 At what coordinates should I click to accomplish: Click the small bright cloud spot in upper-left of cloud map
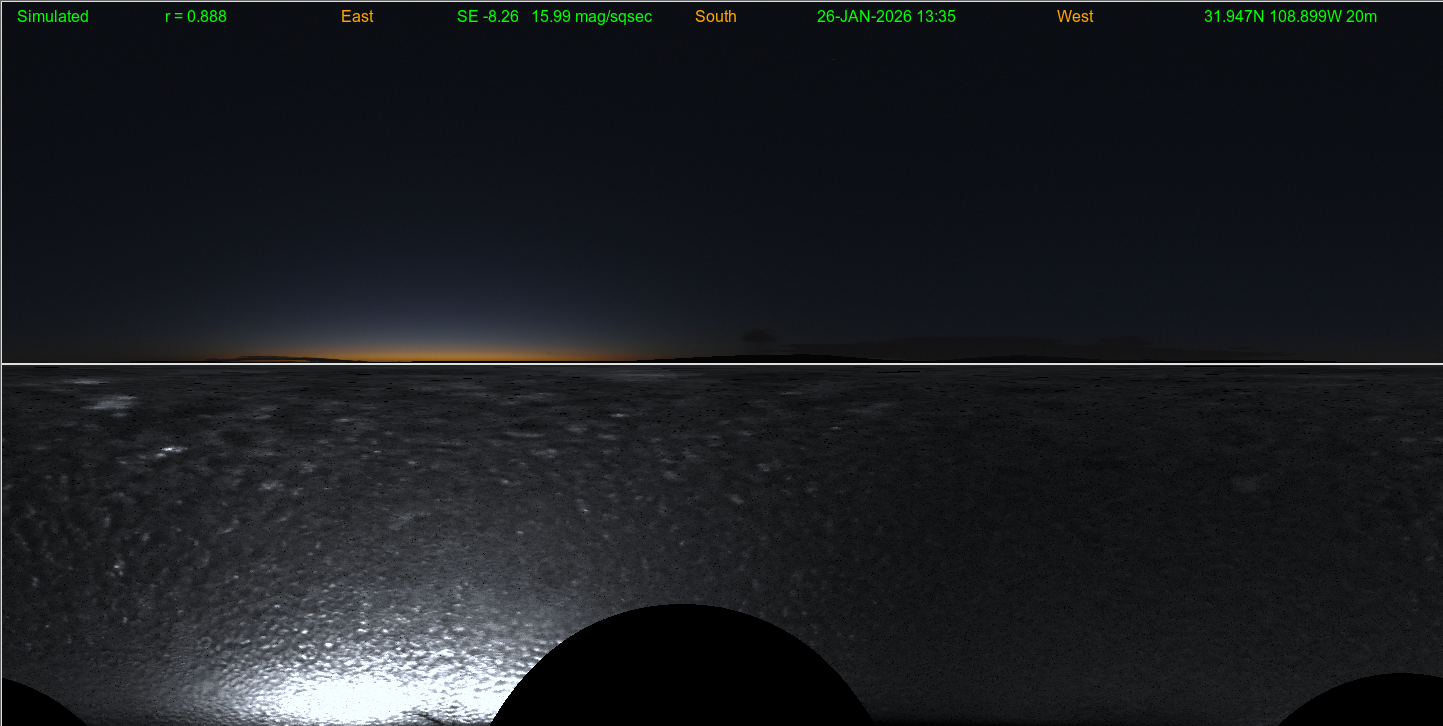[x=173, y=450]
